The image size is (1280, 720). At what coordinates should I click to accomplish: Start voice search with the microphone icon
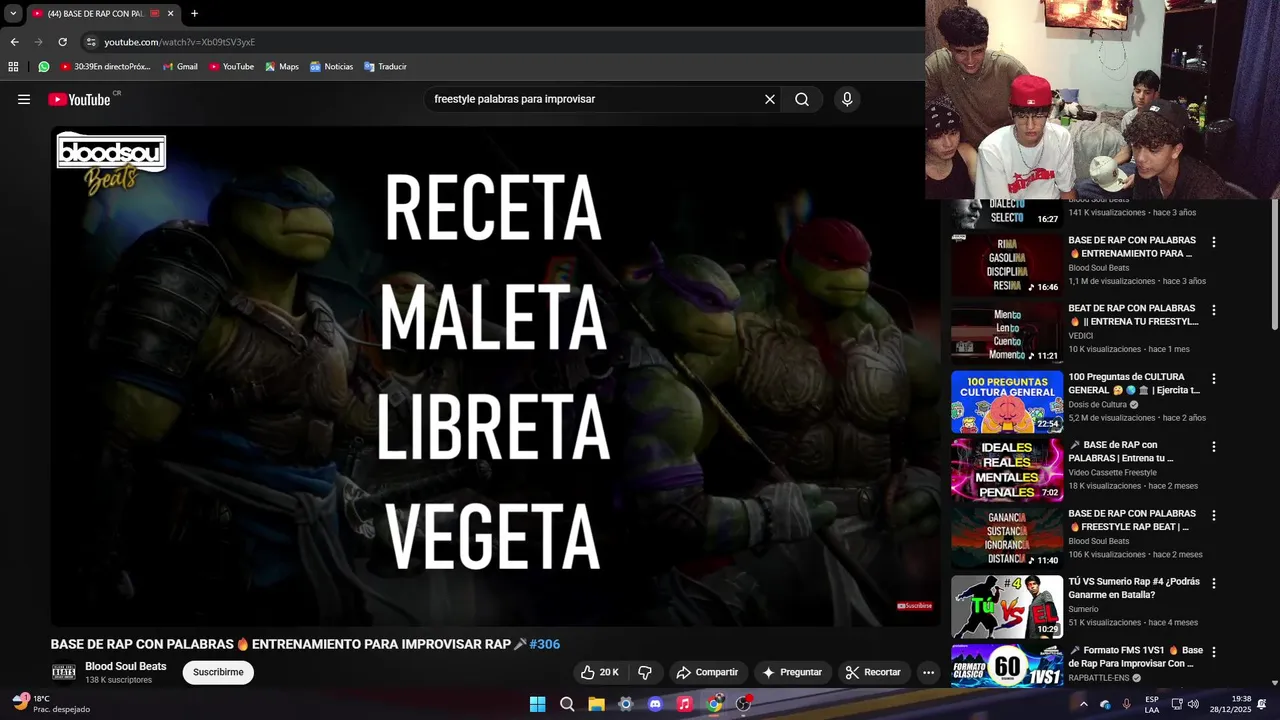847,99
